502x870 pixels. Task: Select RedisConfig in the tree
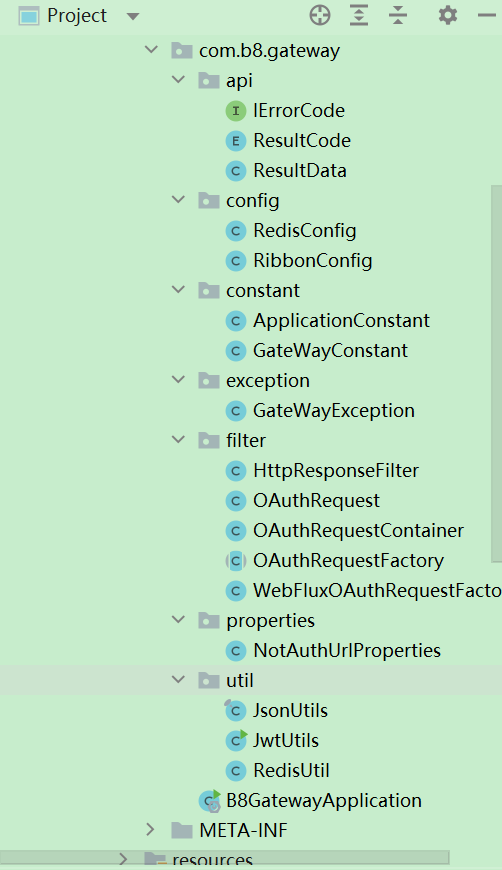coord(305,231)
